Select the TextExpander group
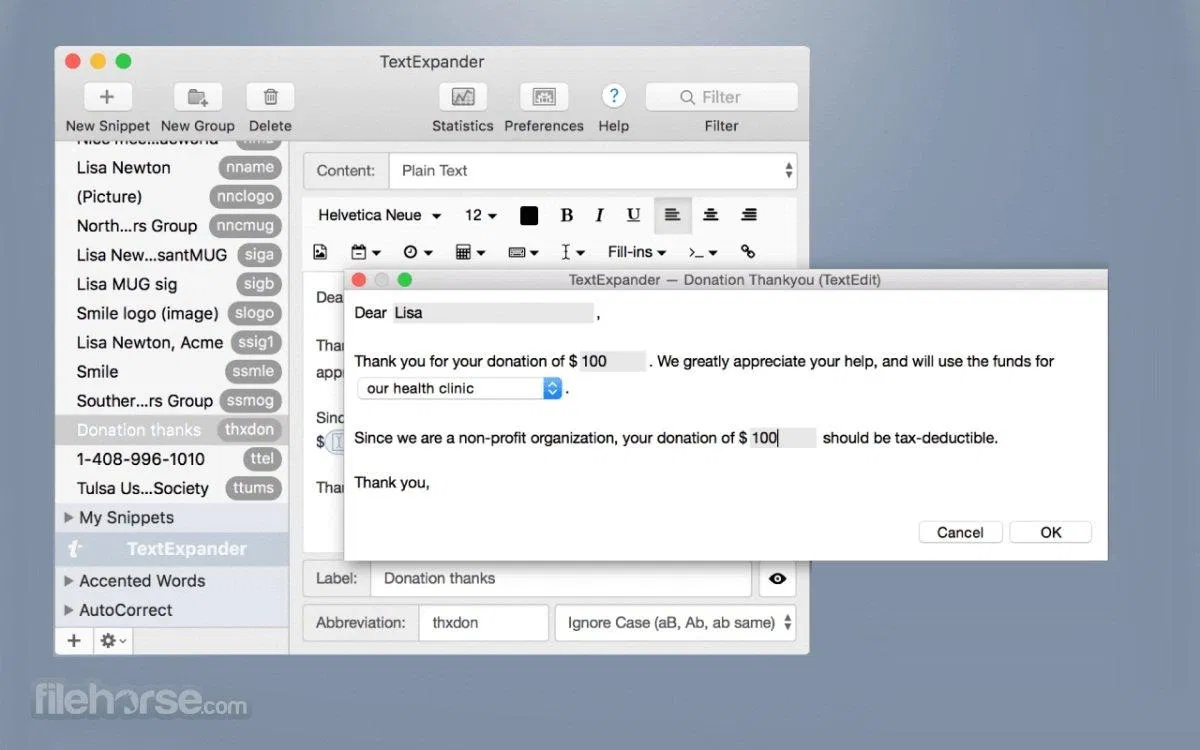 click(x=172, y=549)
